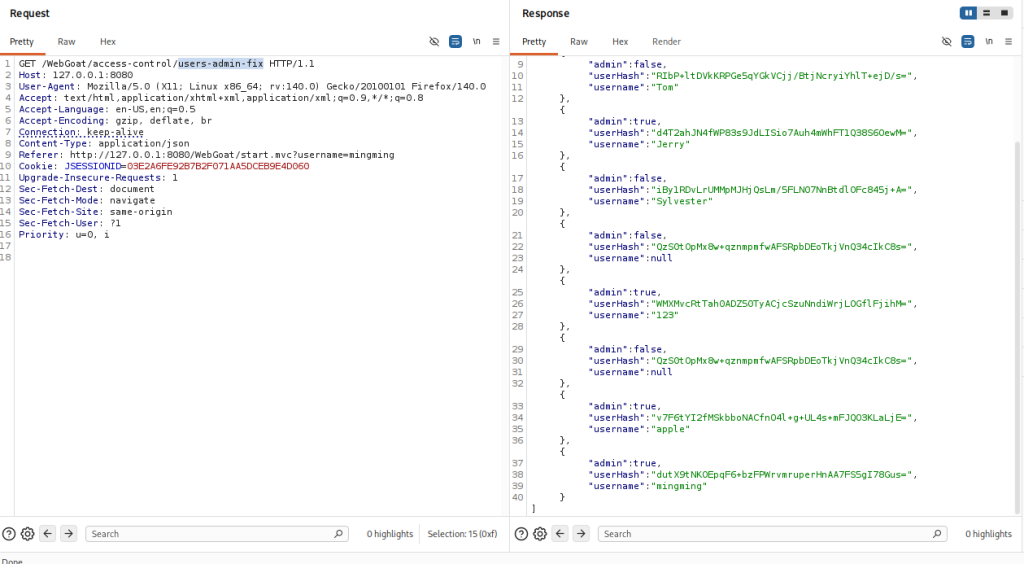This screenshot has width=1024, height=564.
Task: Switch Response view to Raw tab
Action: point(579,42)
